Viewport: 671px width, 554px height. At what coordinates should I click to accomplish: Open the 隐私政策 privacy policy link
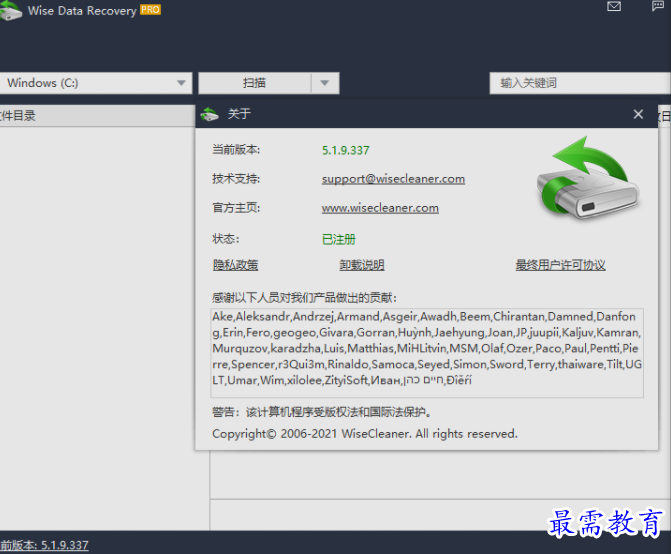[x=235, y=265]
